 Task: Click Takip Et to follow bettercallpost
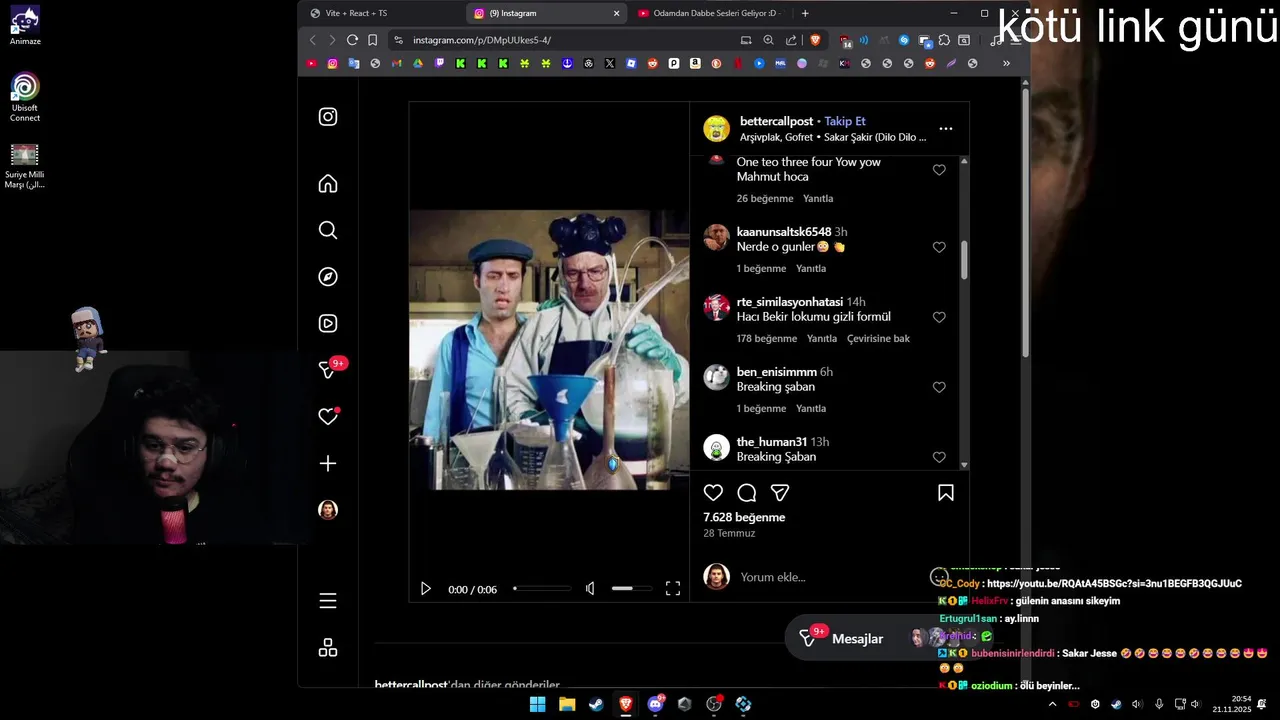coord(845,121)
